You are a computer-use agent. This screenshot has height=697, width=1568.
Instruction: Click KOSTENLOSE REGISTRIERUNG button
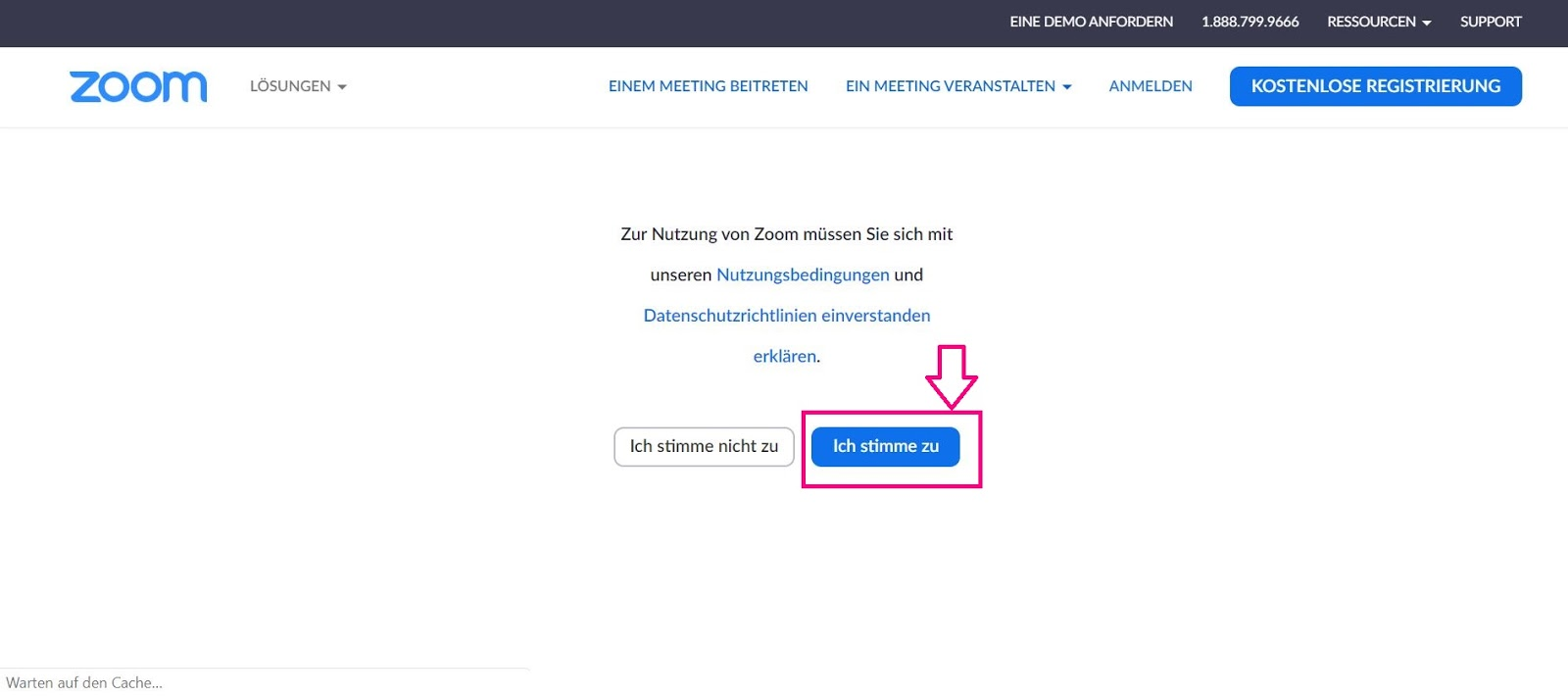(1376, 86)
